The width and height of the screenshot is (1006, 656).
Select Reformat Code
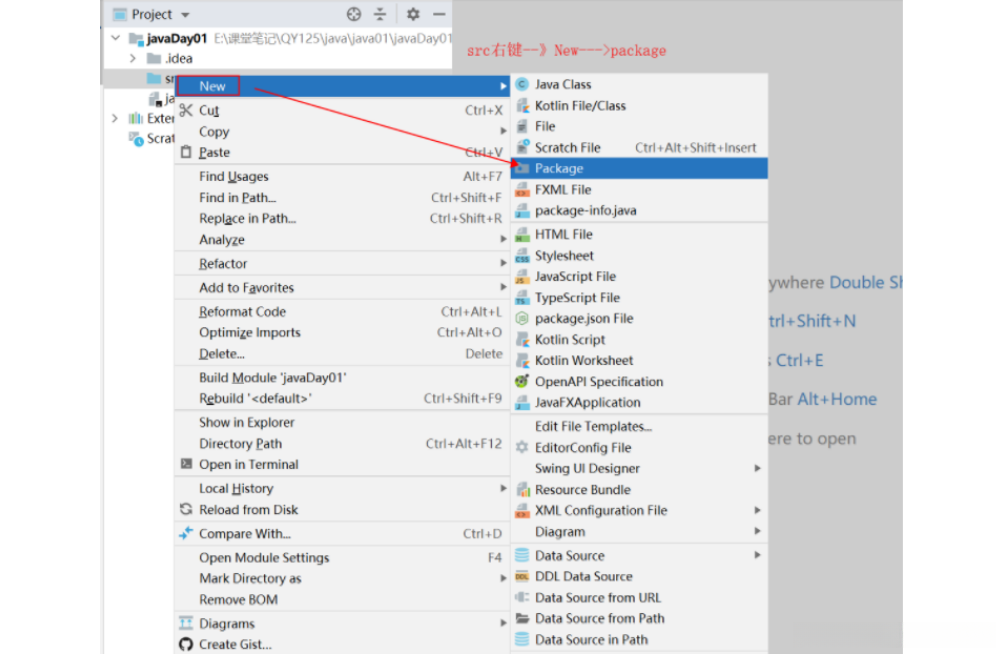click(342, 311)
